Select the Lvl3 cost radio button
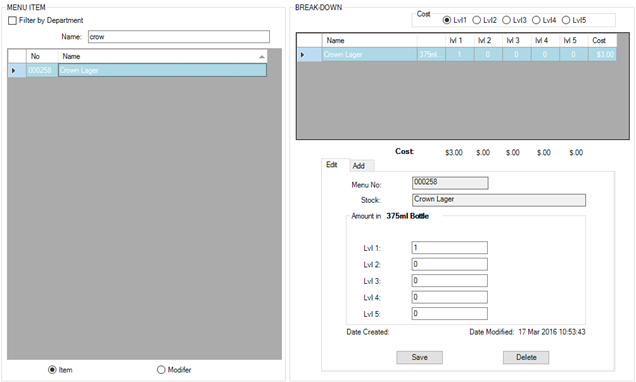The height and width of the screenshot is (382, 636). pos(506,20)
